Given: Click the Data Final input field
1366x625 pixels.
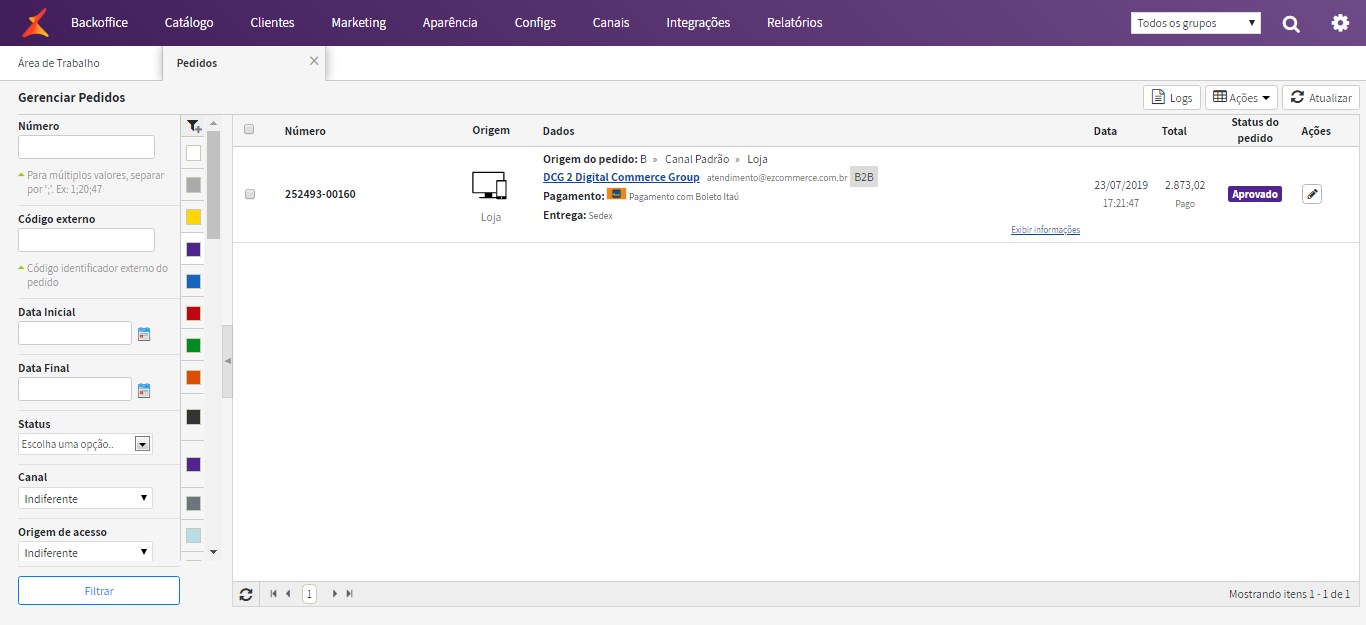Looking at the screenshot, I should click(x=75, y=389).
